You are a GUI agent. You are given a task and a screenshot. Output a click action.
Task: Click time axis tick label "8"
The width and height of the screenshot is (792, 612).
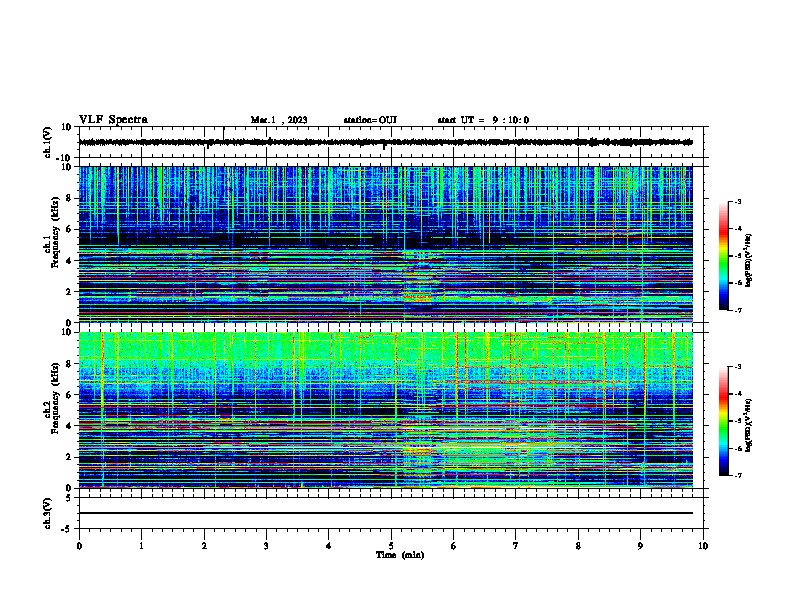[578, 546]
